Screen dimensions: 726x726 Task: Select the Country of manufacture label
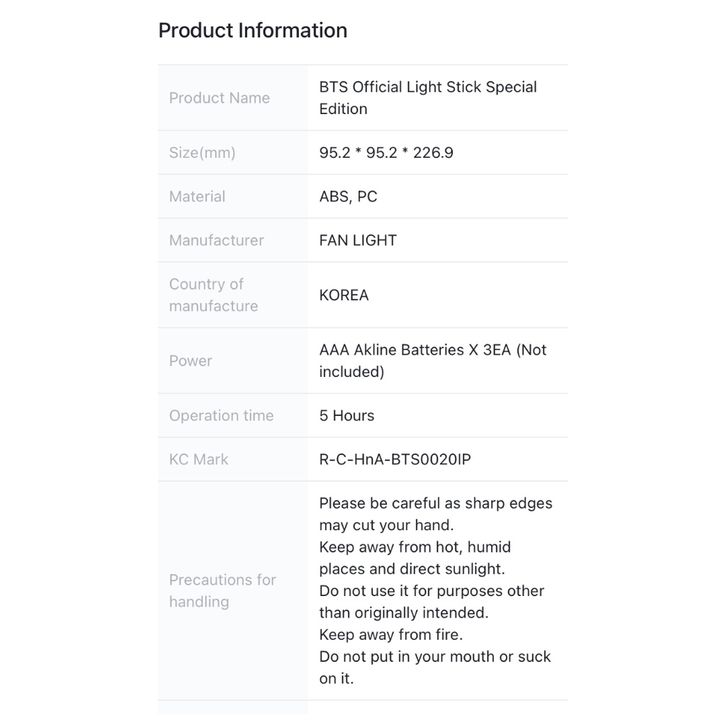pyautogui.click(x=213, y=295)
